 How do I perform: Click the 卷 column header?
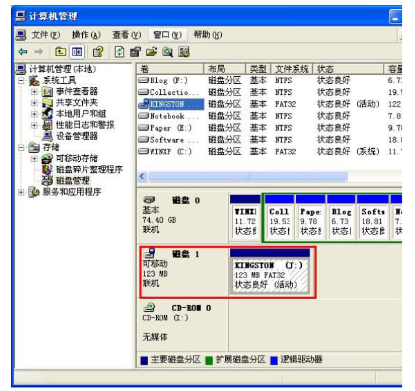pos(170,69)
